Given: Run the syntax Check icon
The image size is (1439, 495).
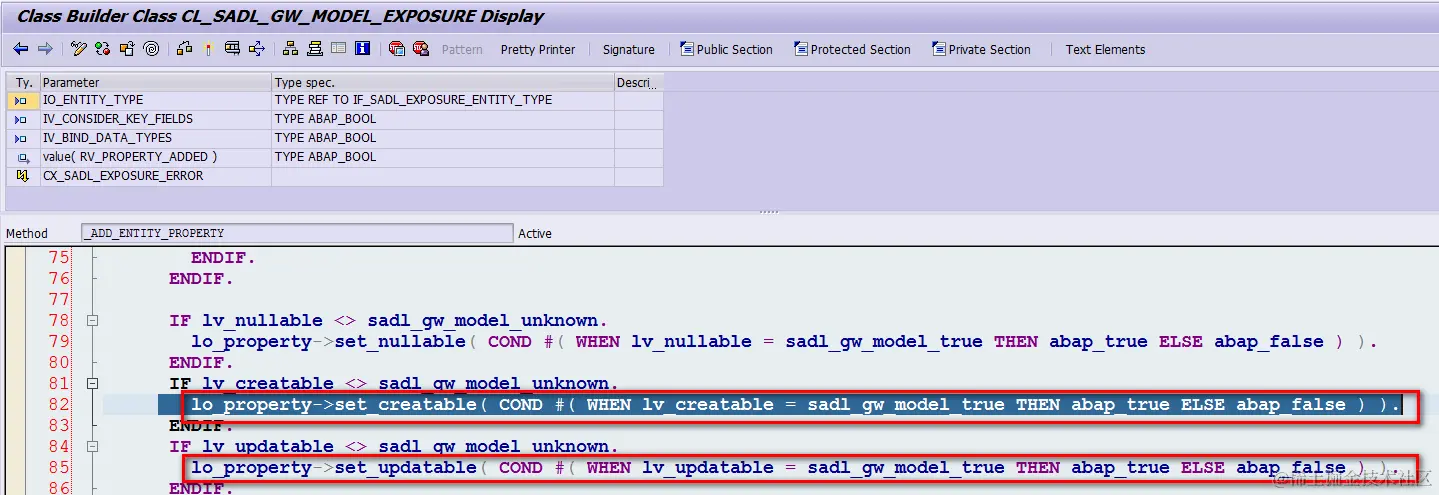Looking at the screenshot, I should pyautogui.click(x=184, y=49).
